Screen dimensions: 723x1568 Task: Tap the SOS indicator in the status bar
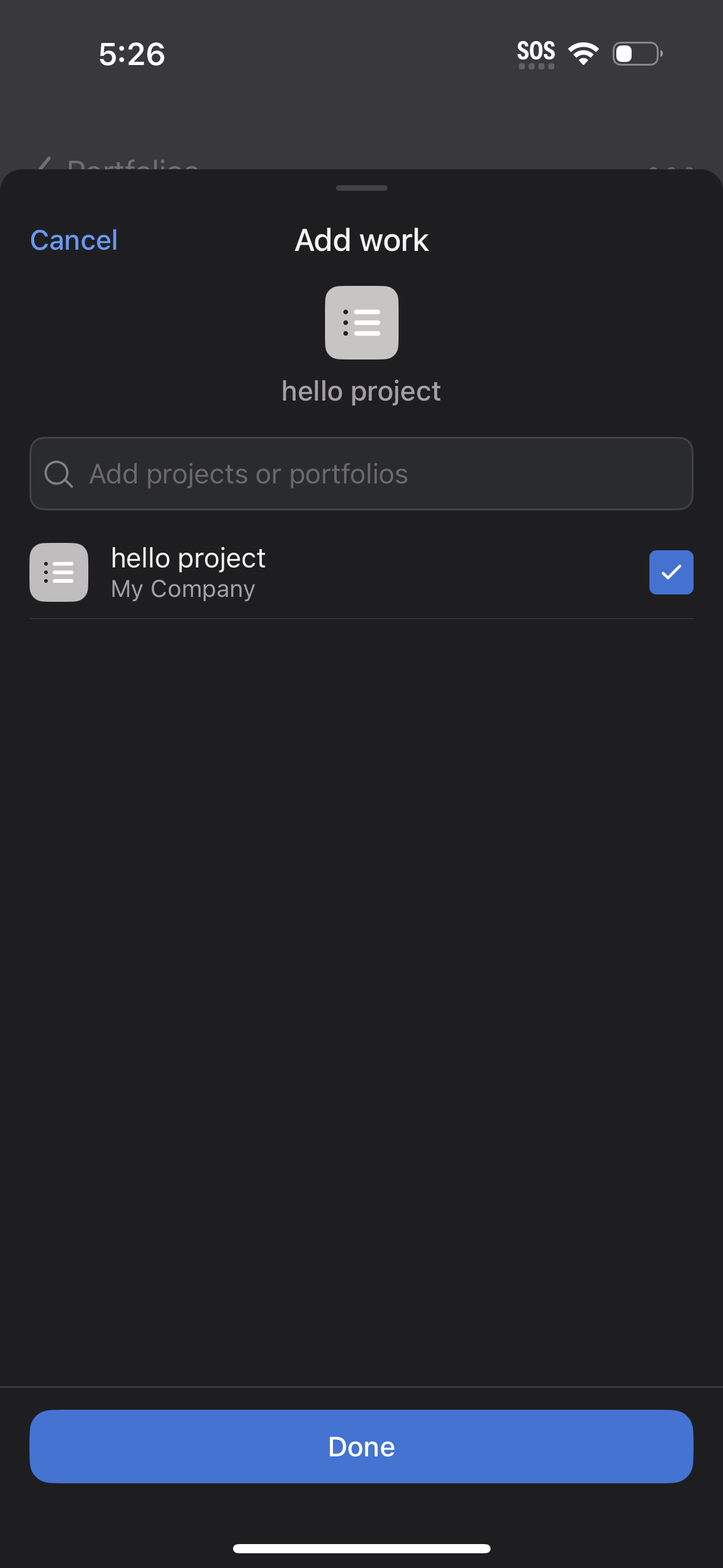coord(535,52)
